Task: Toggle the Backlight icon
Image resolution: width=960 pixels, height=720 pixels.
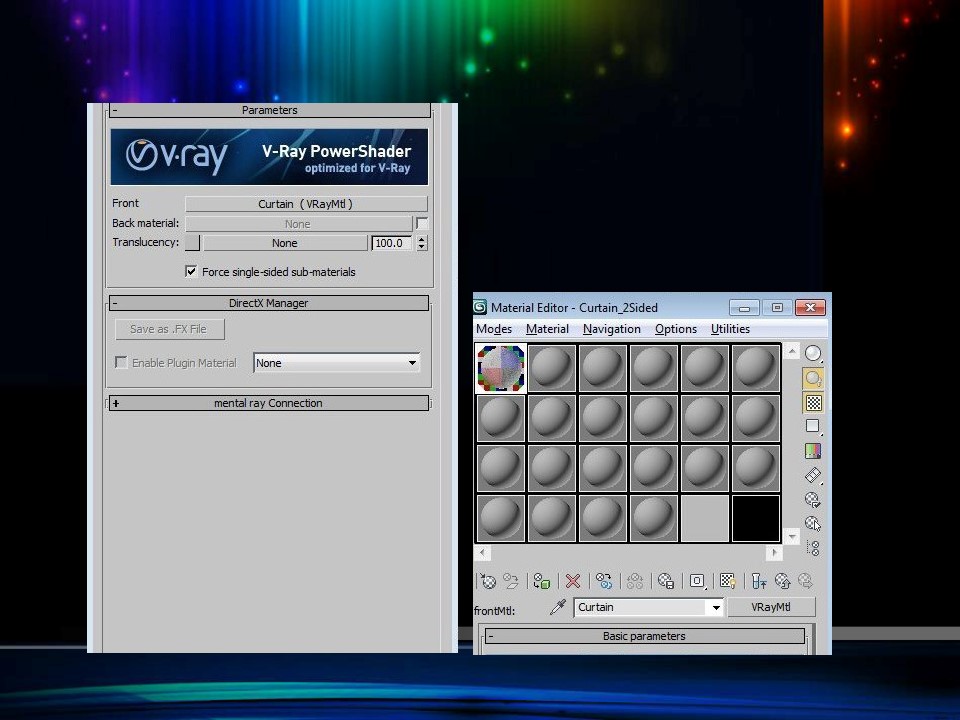Action: pyautogui.click(x=812, y=378)
